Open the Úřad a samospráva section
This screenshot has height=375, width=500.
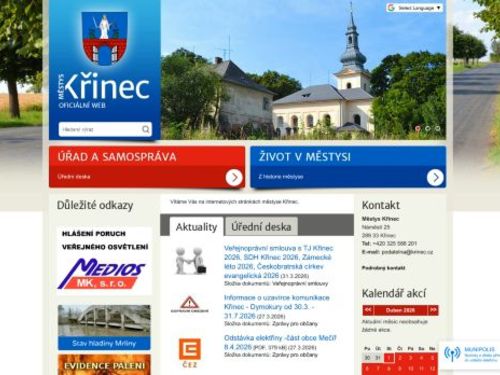pyautogui.click(x=117, y=157)
